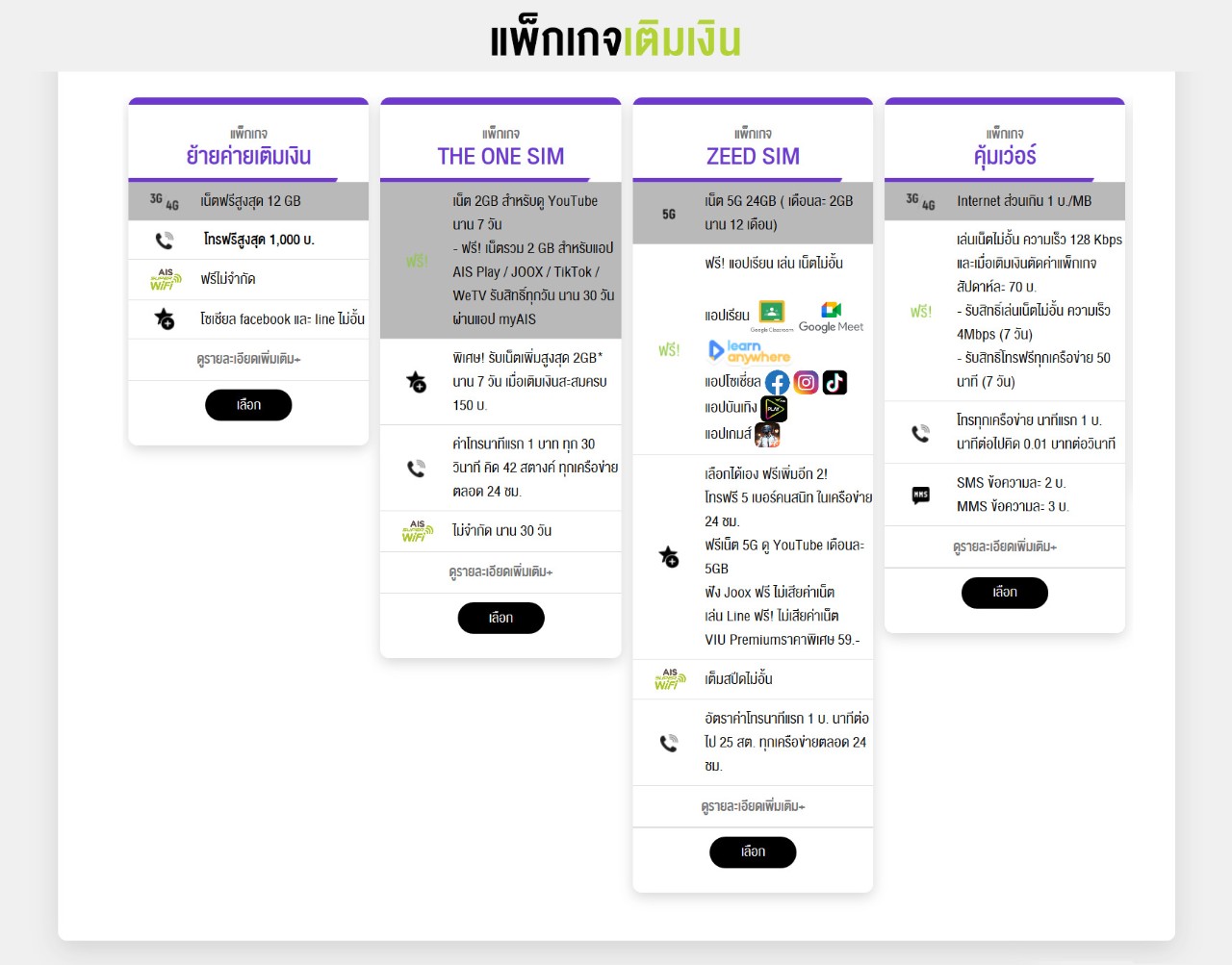Click phone icon beside อัตราค่าโทรนาทีแรก 1 บ.
Viewport: 1232px width, 965px height.
[x=669, y=743]
